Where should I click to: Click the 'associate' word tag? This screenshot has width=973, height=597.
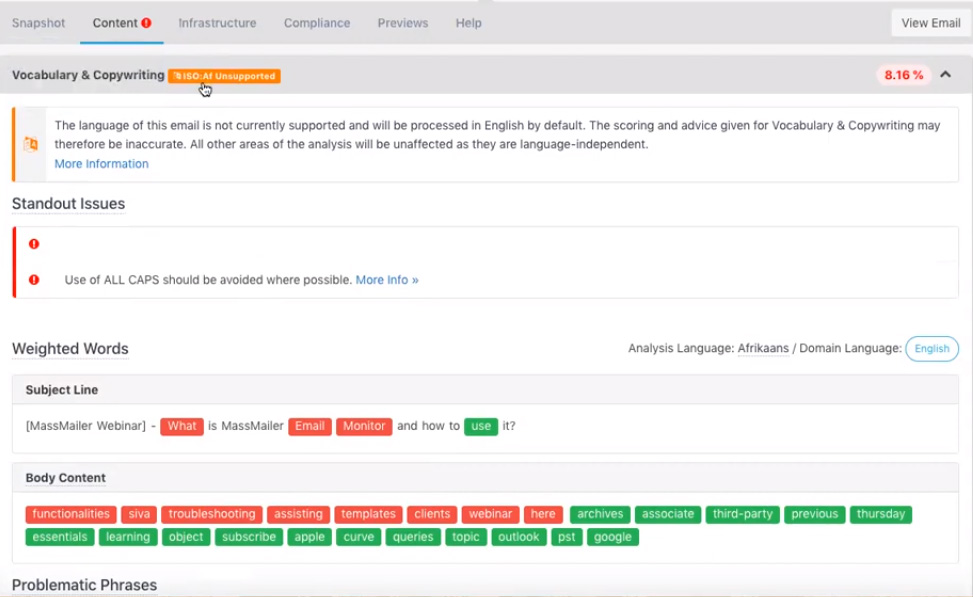(668, 514)
